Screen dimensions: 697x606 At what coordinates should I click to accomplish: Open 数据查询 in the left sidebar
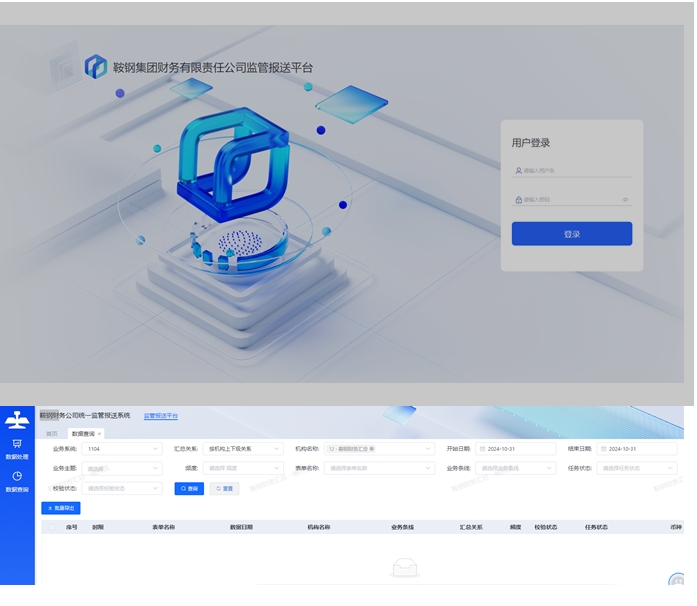click(17, 481)
